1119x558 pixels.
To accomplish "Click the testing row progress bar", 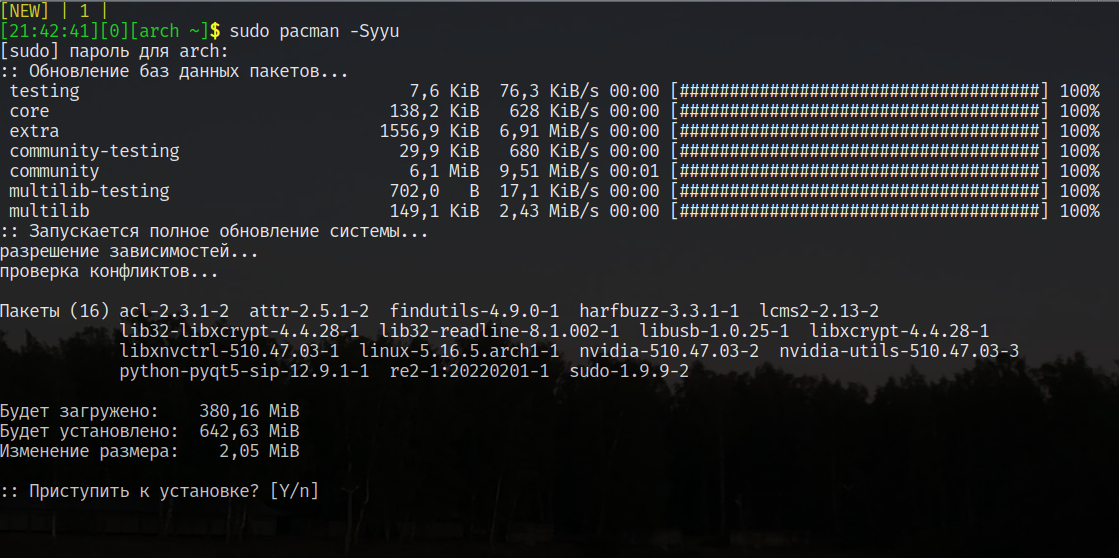I will pos(859,91).
